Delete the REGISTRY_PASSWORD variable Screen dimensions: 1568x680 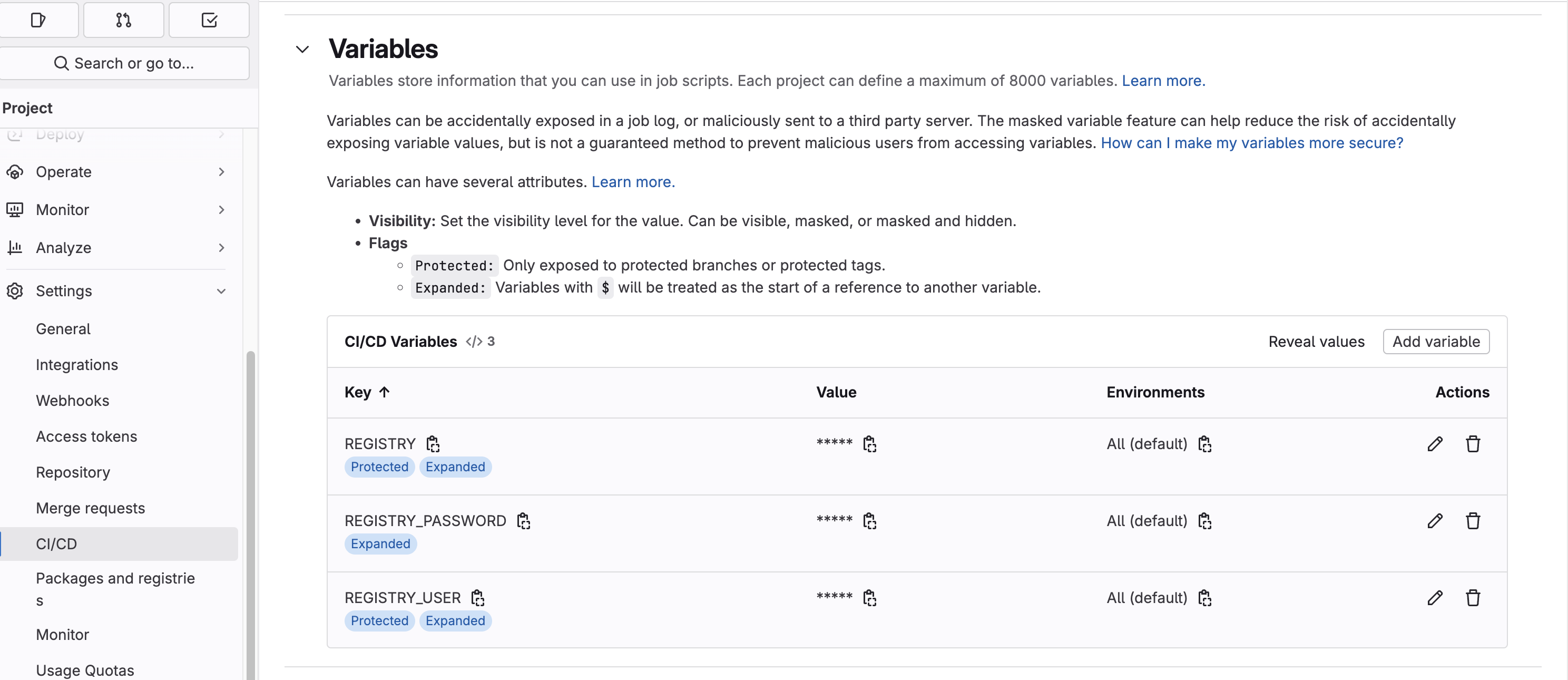coord(1473,520)
